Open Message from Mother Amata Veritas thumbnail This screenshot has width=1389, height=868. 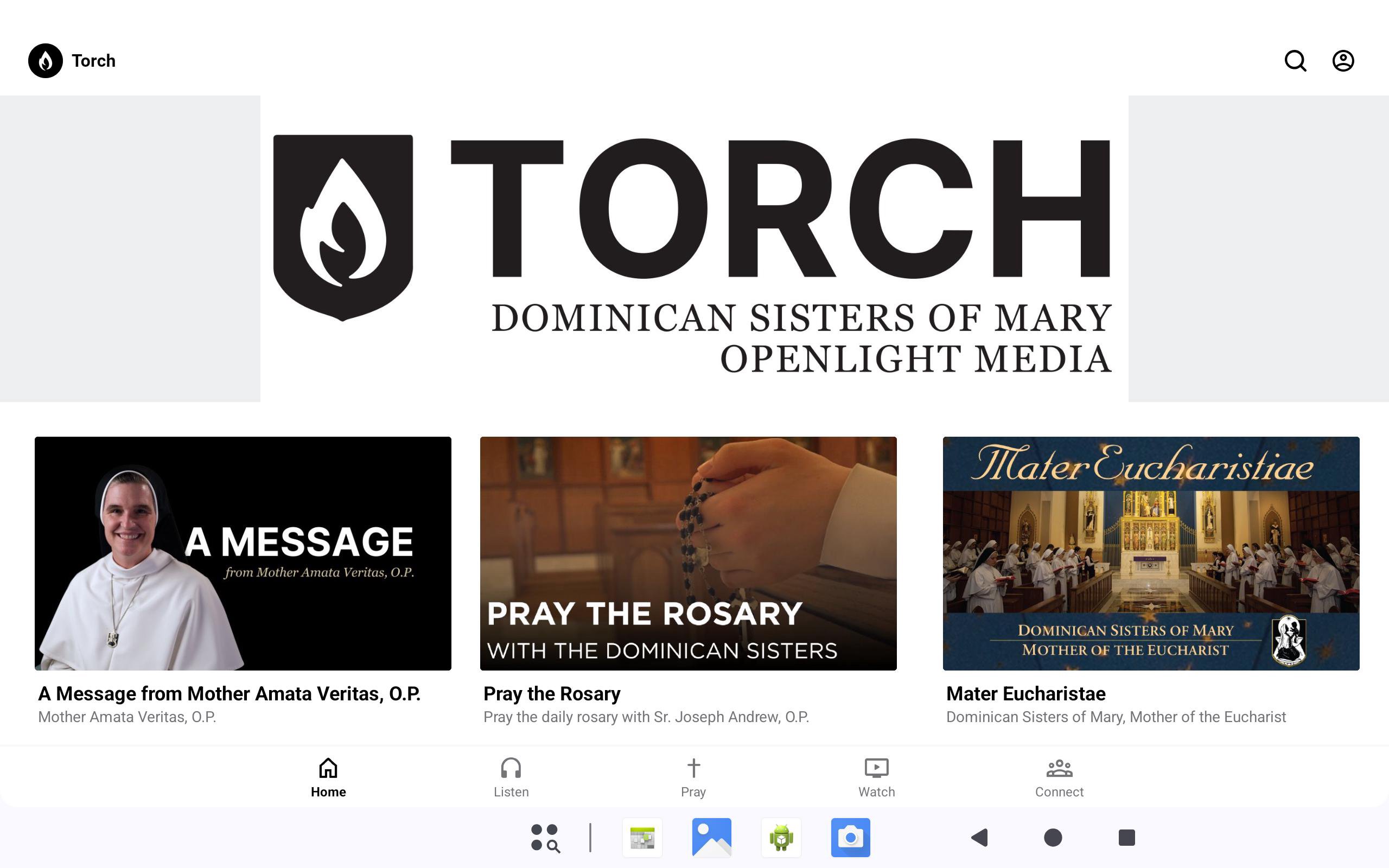[x=243, y=553]
